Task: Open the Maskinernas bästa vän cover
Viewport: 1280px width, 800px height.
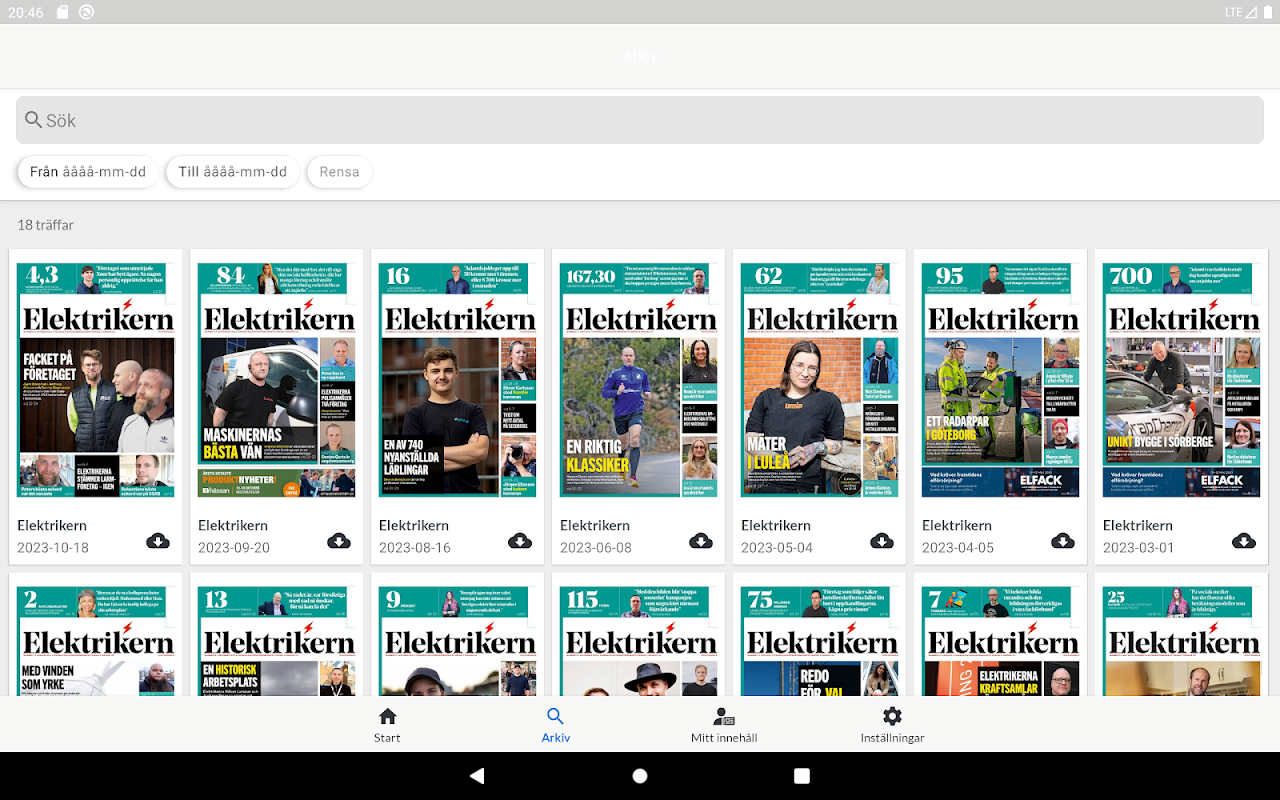Action: pyautogui.click(x=277, y=380)
